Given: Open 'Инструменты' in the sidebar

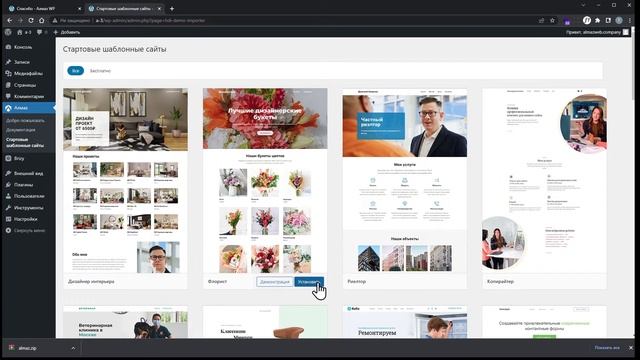Looking at the screenshot, I should [28, 207].
